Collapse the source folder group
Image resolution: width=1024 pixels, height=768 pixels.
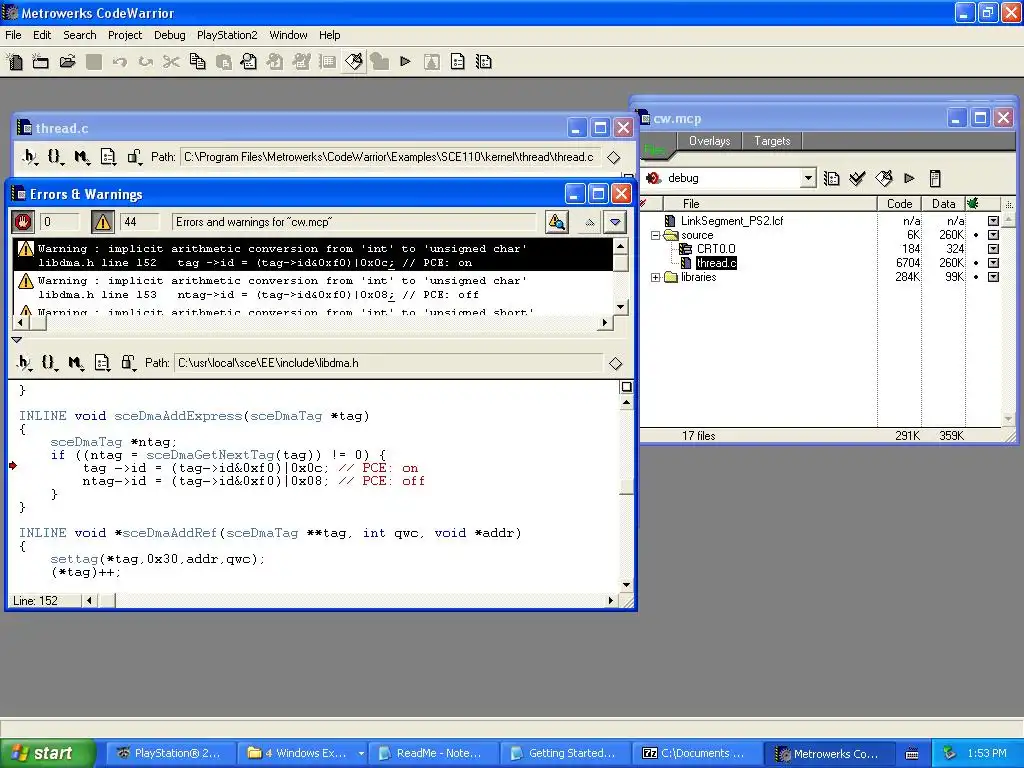click(656, 235)
